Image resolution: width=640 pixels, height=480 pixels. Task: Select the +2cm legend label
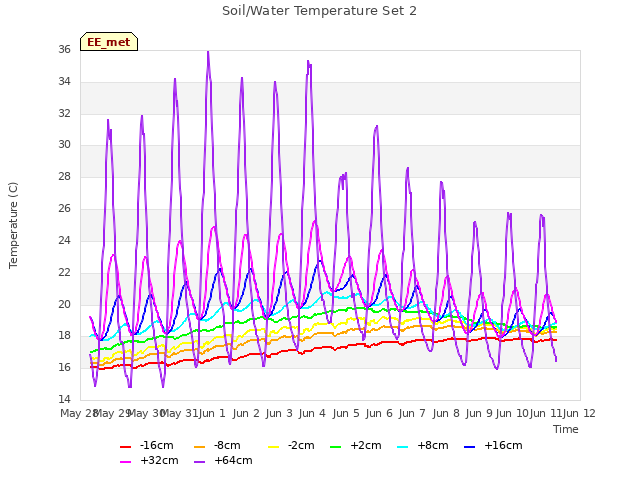[x=366, y=445]
